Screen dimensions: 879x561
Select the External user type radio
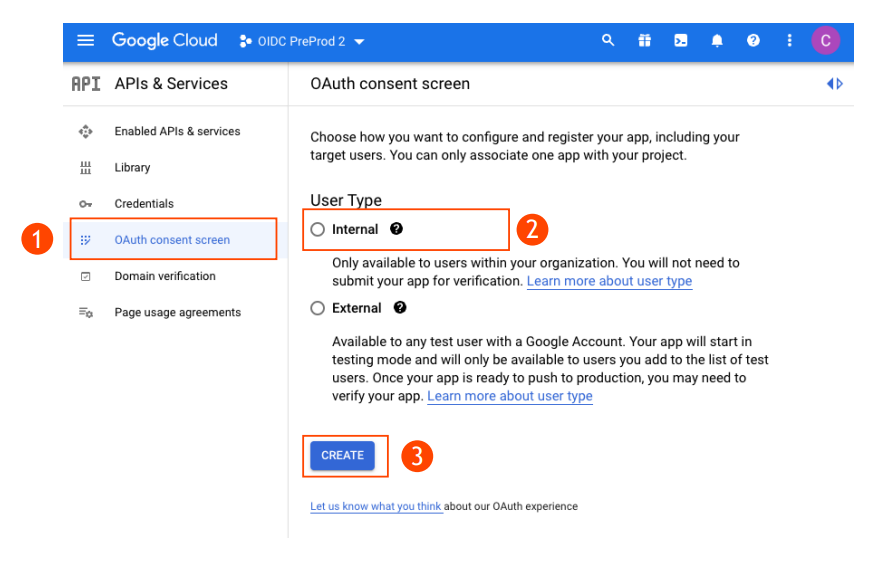coord(318,308)
